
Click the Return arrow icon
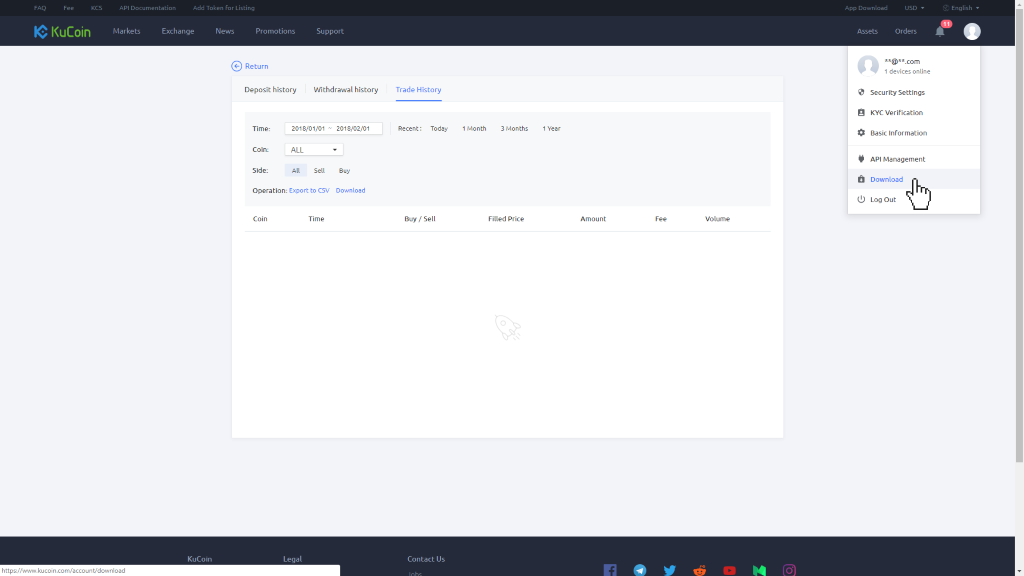tap(237, 66)
